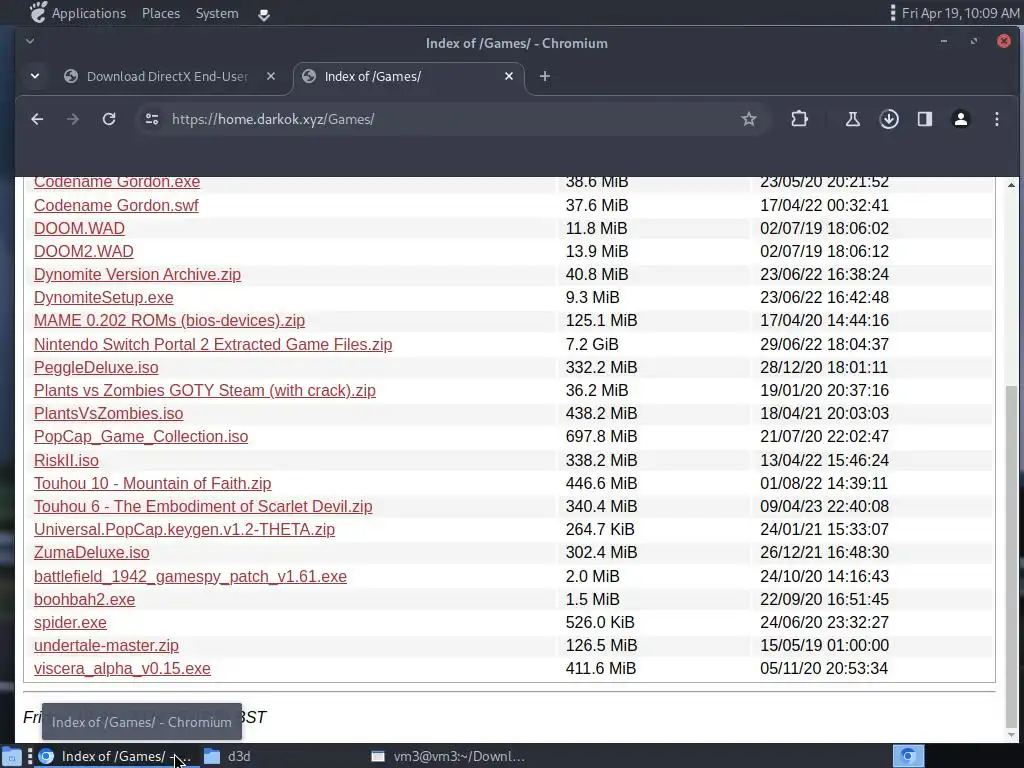This screenshot has height=768, width=1024.
Task: Download DynomiteSetup.exe
Action: 104,297
